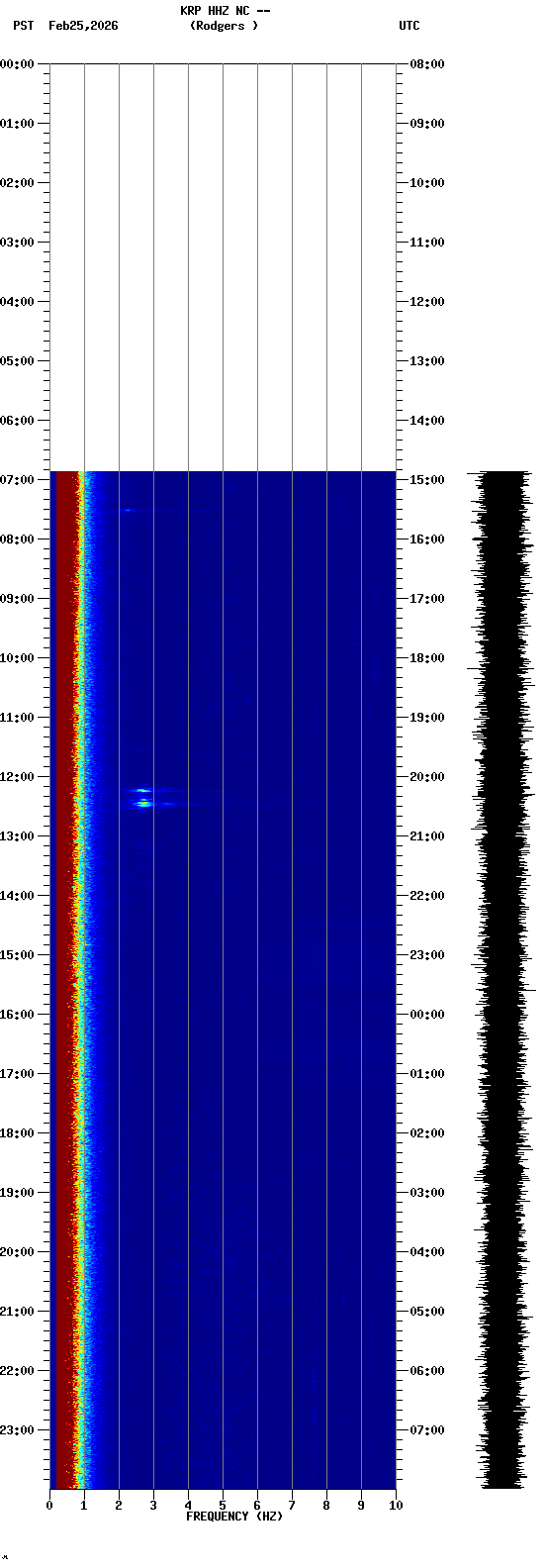This screenshot has width=546, height=1568.
Task: Click the UTC time label '07:00'
Action: [427, 1430]
